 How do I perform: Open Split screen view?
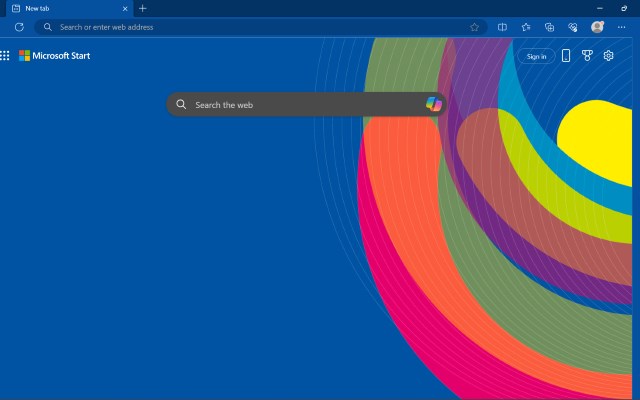click(x=502, y=27)
